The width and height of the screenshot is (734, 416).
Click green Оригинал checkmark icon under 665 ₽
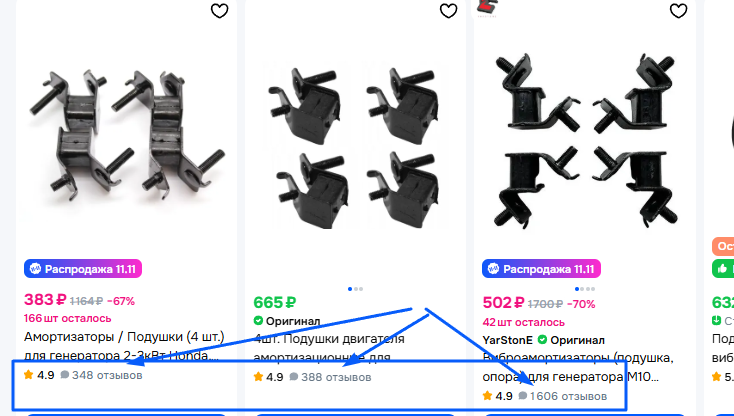coord(258,321)
